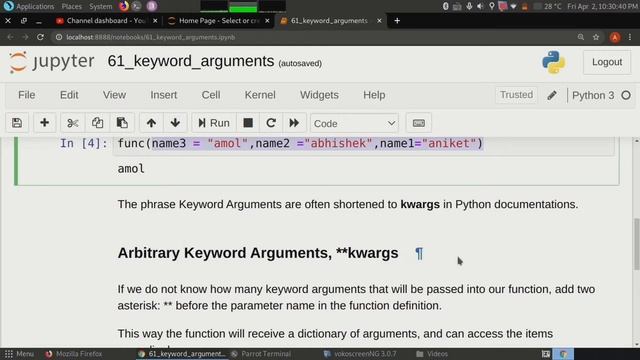Open a new browser tab
Image resolution: width=640 pixels, height=360 pixels.
pos(397,21)
